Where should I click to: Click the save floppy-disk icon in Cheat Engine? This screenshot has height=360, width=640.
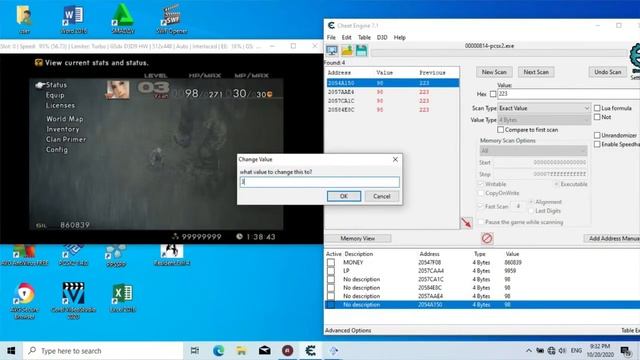coord(361,51)
